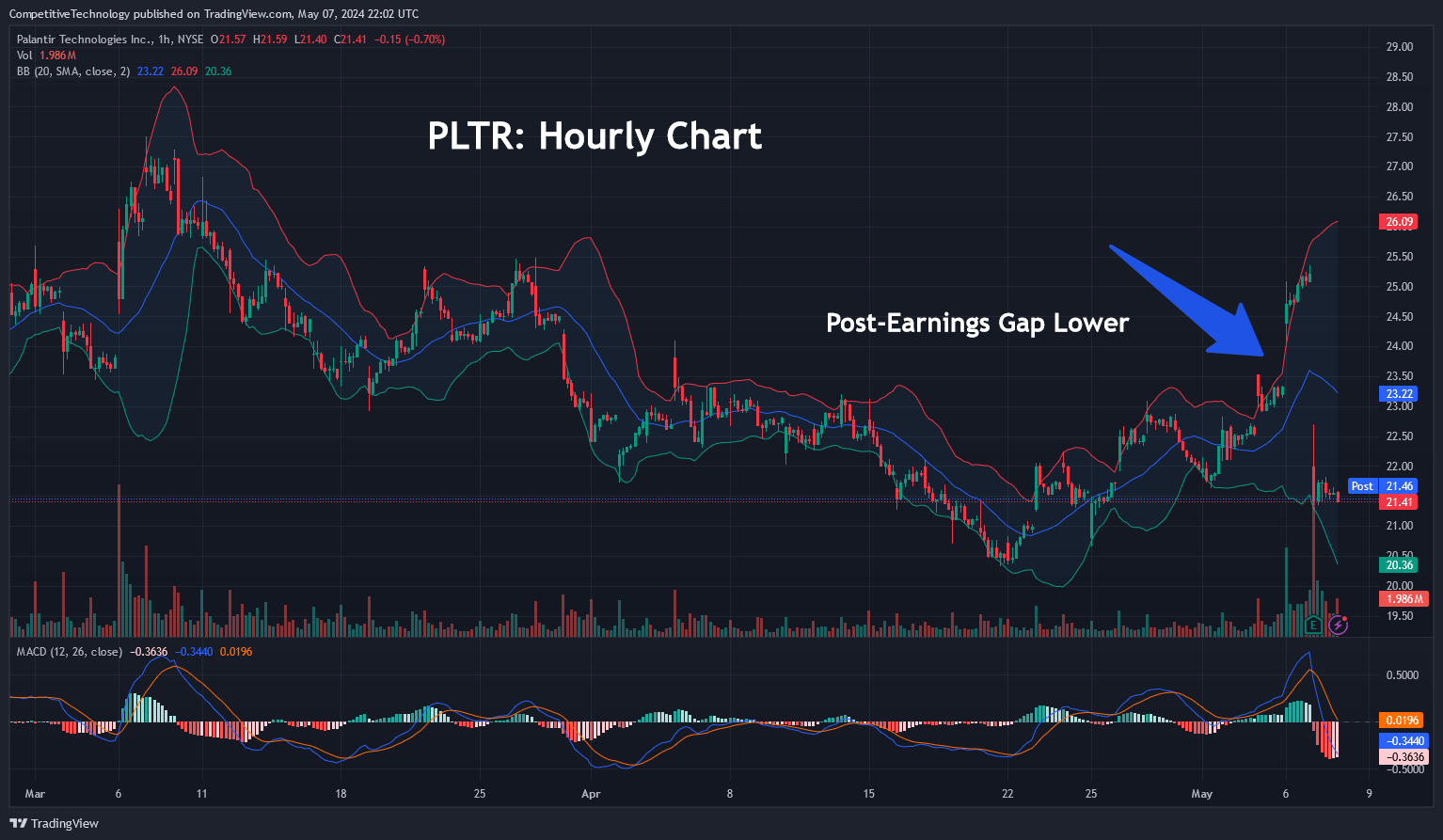1443x840 pixels.
Task: Click the 'Apr' label on time axis
Action: coord(591,794)
